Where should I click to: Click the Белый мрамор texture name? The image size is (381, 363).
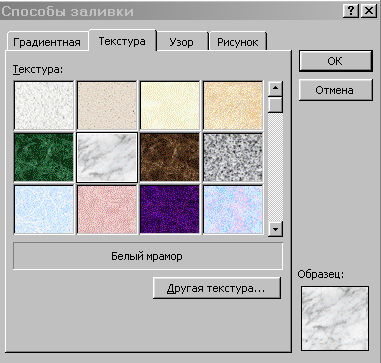pyautogui.click(x=147, y=256)
